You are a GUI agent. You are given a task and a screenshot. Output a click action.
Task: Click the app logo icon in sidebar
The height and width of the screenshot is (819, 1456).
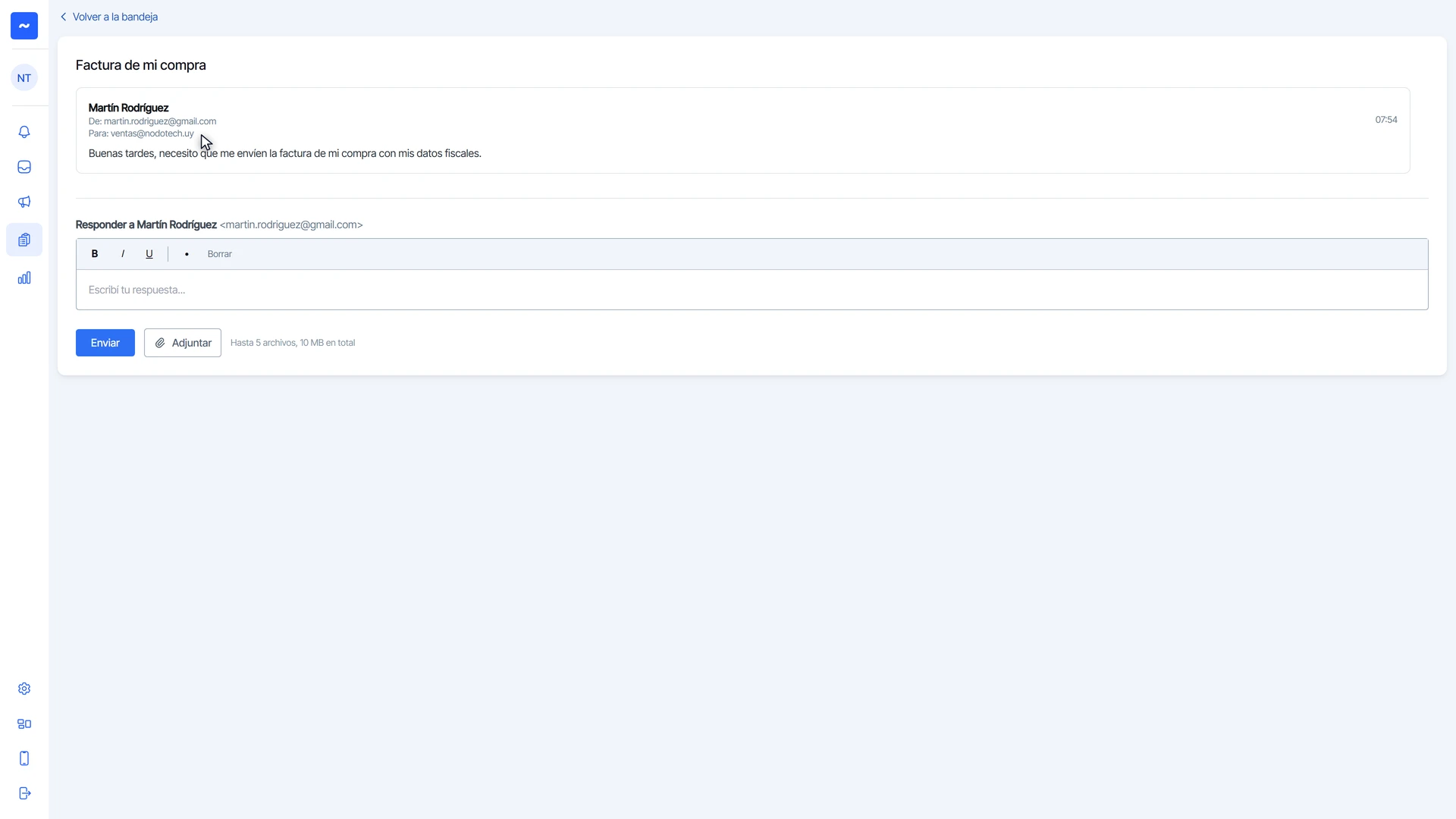[x=24, y=26]
